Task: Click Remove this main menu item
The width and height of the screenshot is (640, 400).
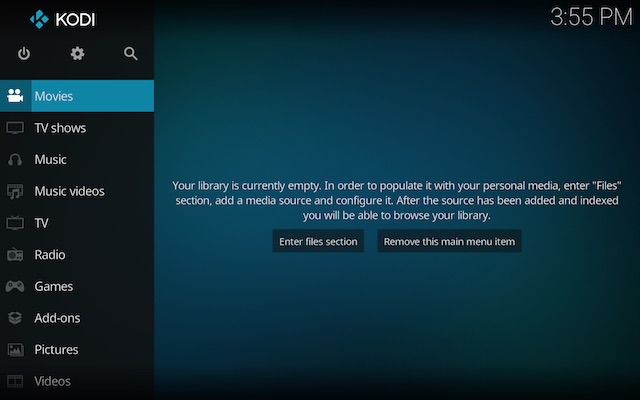Action: 449,241
